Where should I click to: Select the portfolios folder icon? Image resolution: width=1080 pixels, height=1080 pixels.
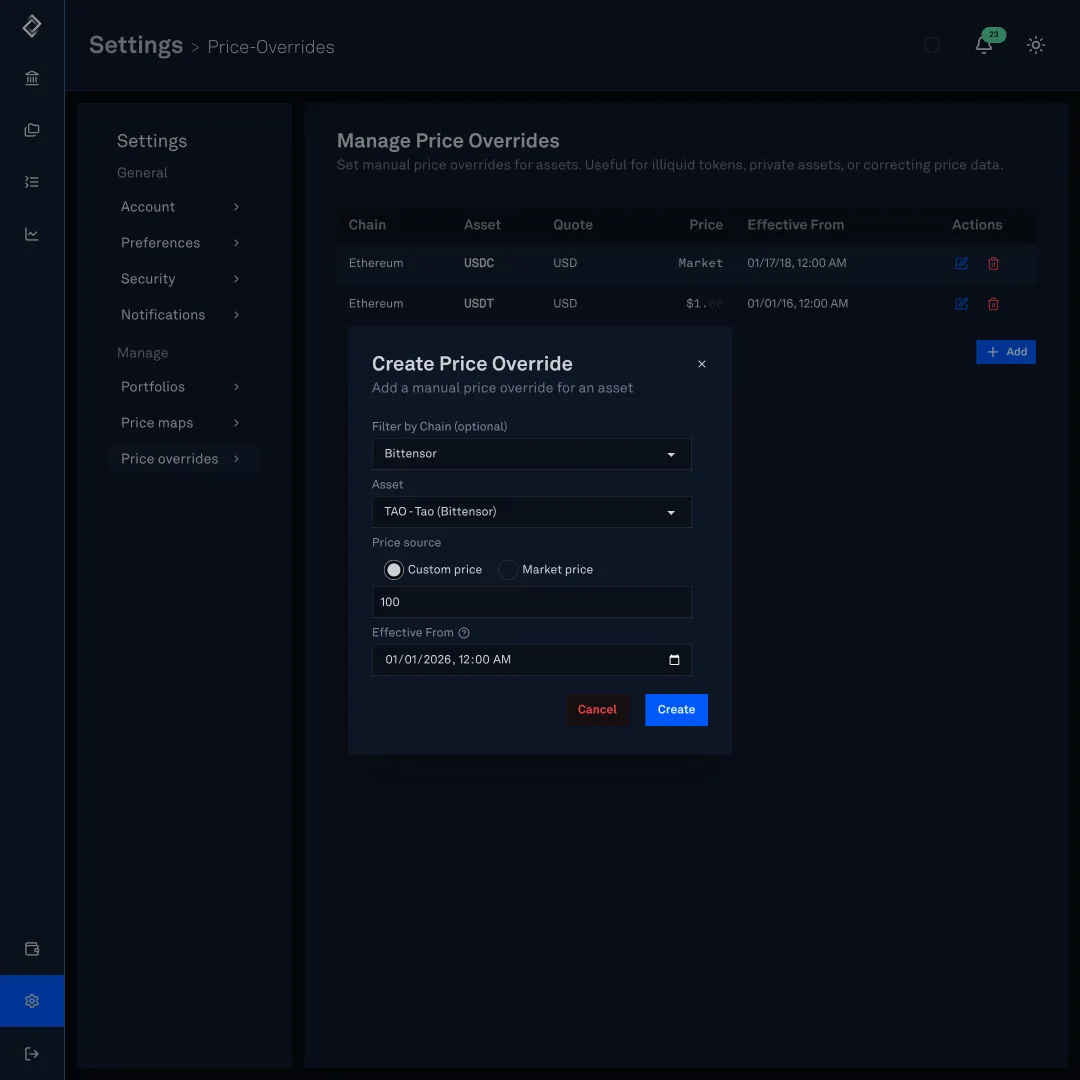31,129
